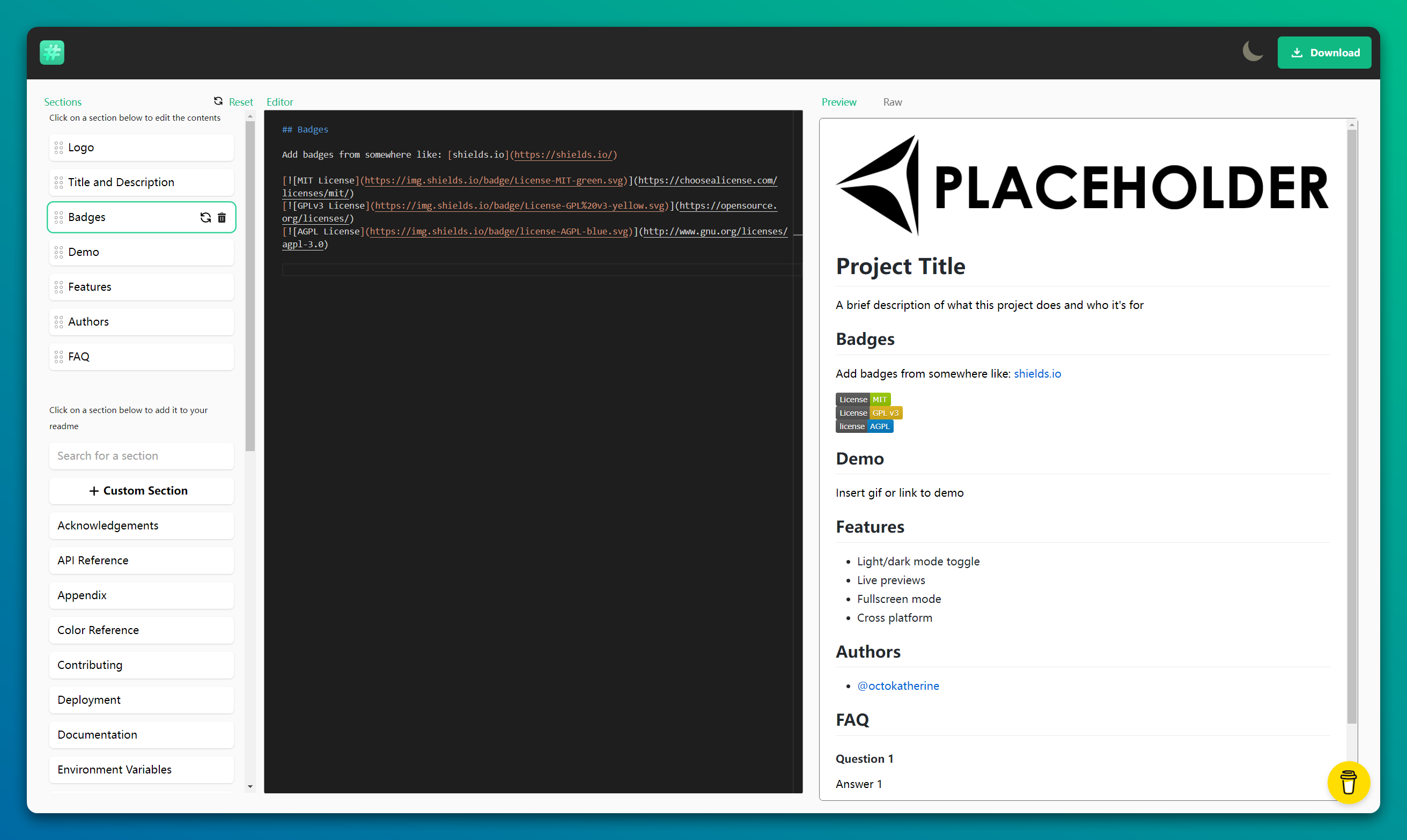Add the Environment Variables section
The image size is (1407, 840).
(x=142, y=770)
